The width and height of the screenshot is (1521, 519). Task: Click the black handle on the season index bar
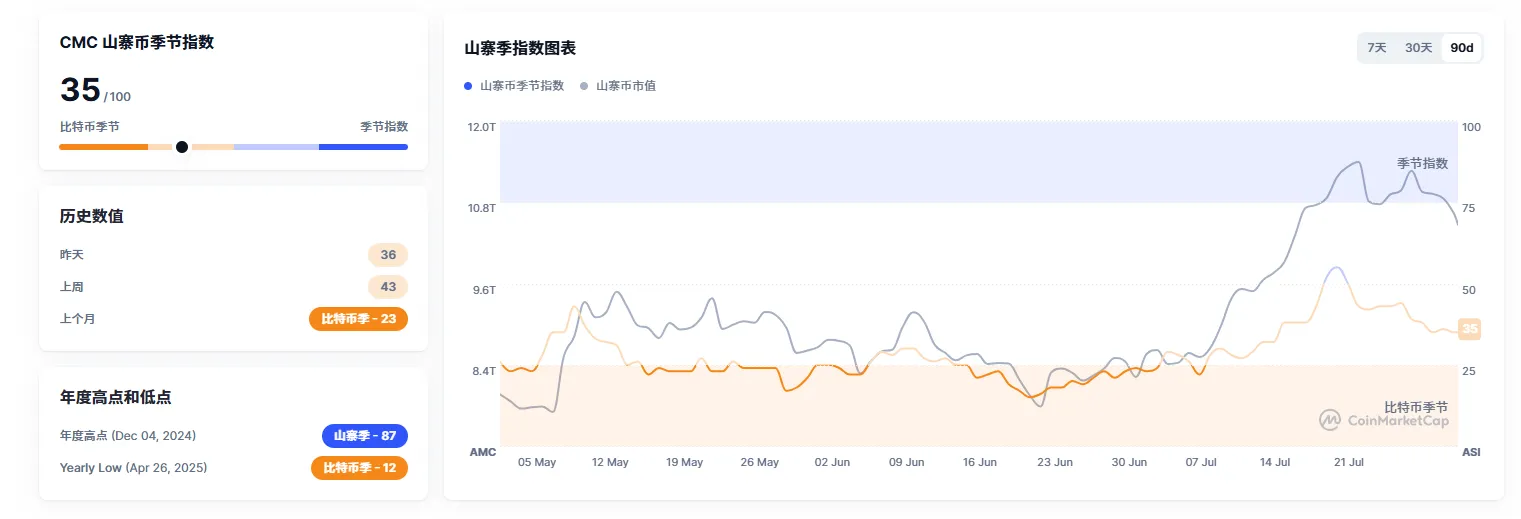tap(182, 147)
